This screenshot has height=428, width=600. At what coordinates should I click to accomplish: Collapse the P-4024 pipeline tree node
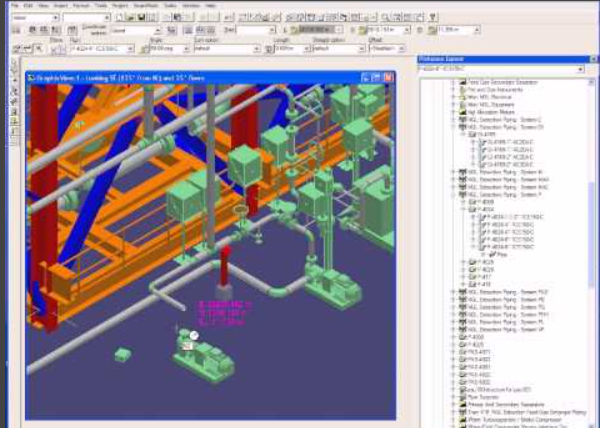pyautogui.click(x=466, y=208)
